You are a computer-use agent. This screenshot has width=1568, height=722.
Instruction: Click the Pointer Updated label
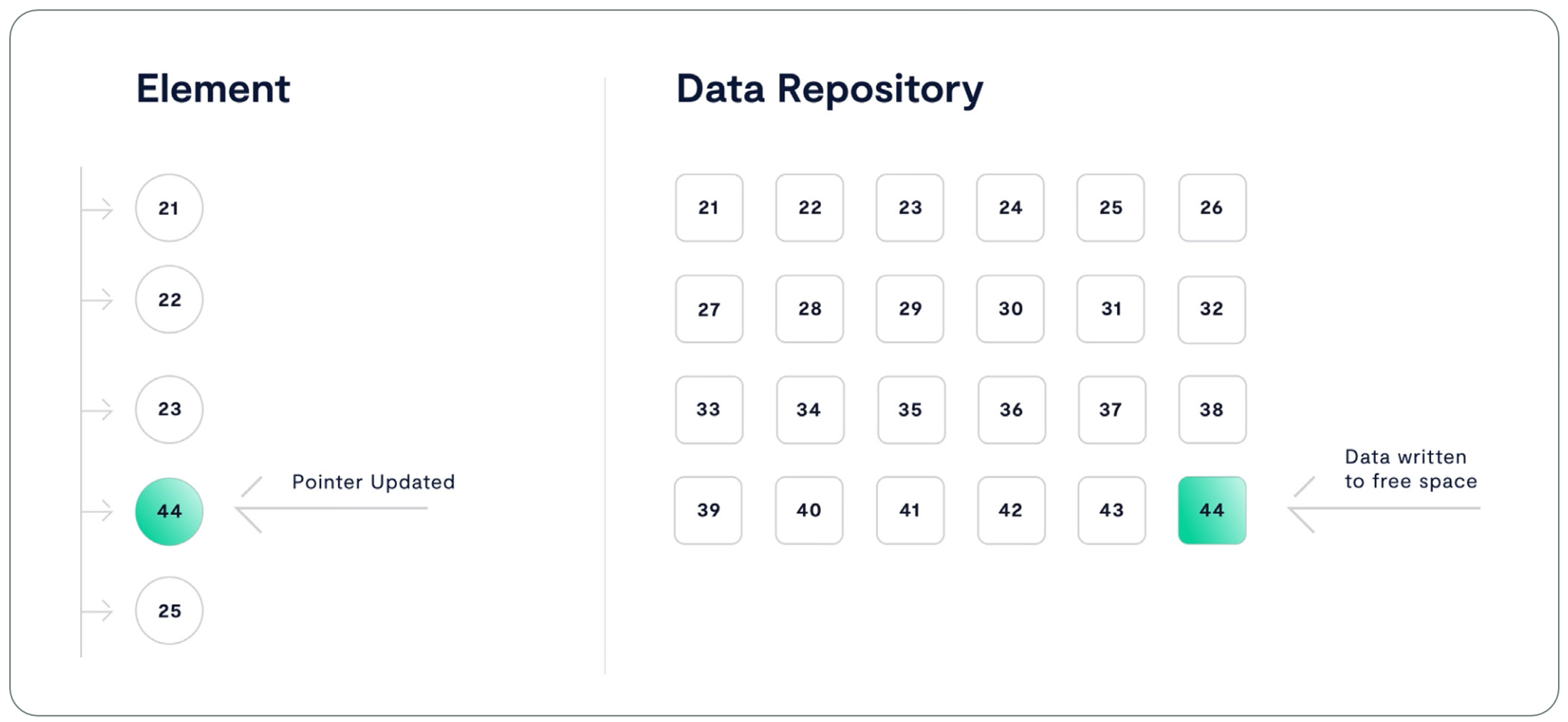(x=373, y=482)
